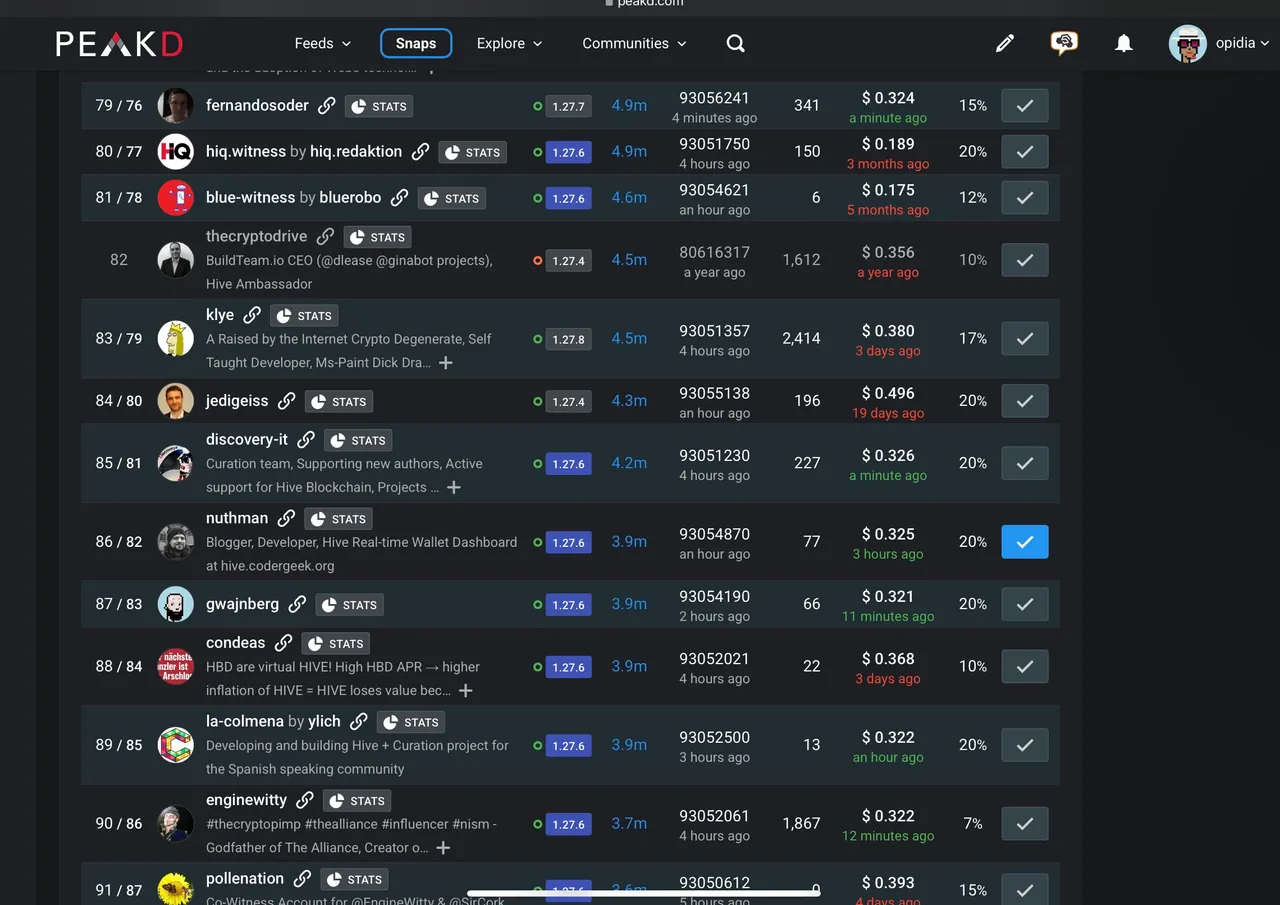1280x905 pixels.
Task: Open the pencil compose post icon
Action: coord(1005,43)
